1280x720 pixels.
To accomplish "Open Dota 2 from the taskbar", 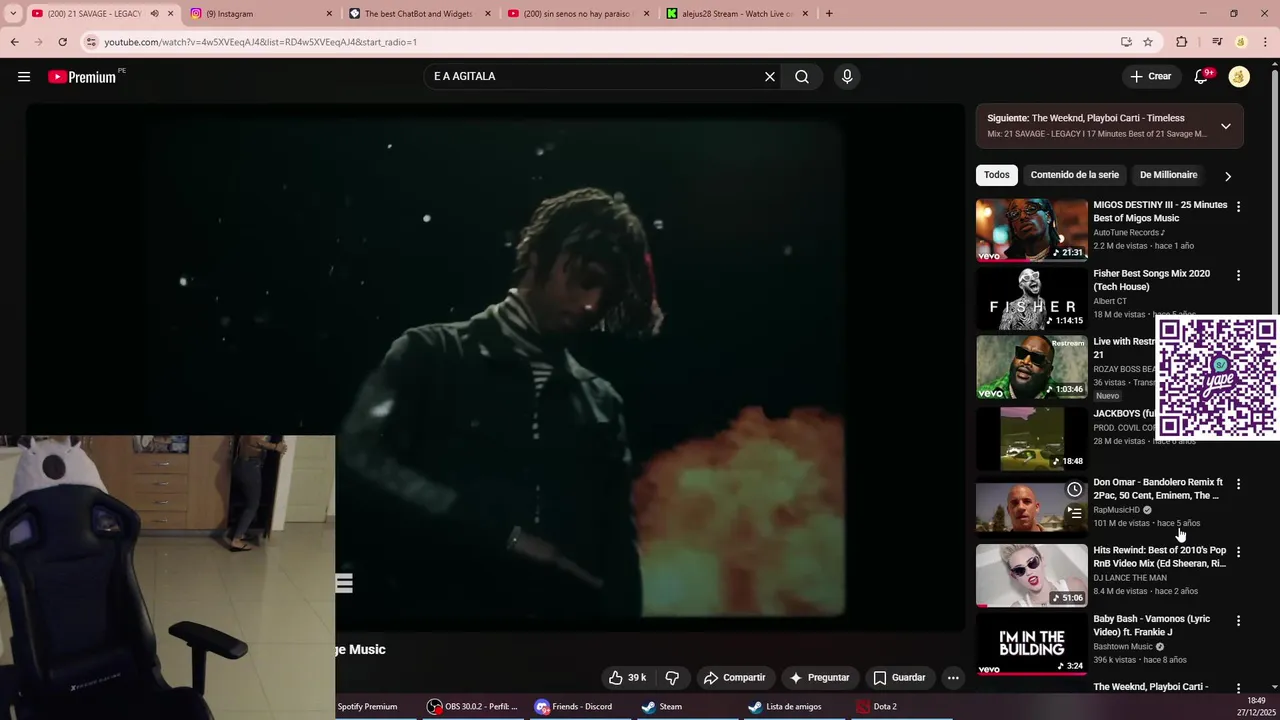I will [877, 706].
